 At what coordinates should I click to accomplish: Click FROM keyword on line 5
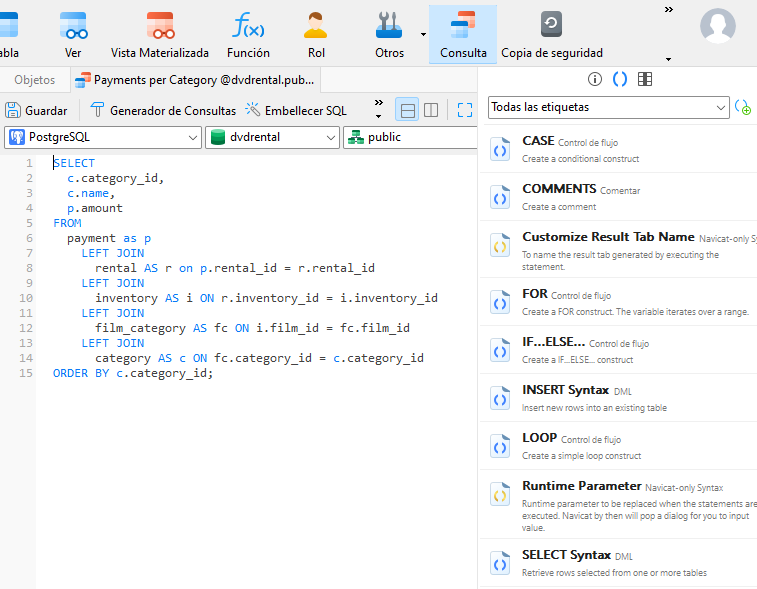pyautogui.click(x=67, y=223)
